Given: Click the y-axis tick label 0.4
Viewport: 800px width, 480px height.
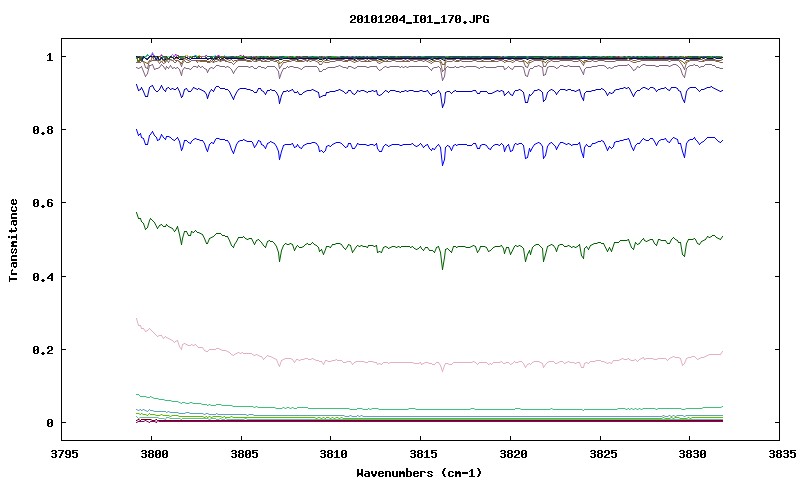Looking at the screenshot, I should coord(42,276).
